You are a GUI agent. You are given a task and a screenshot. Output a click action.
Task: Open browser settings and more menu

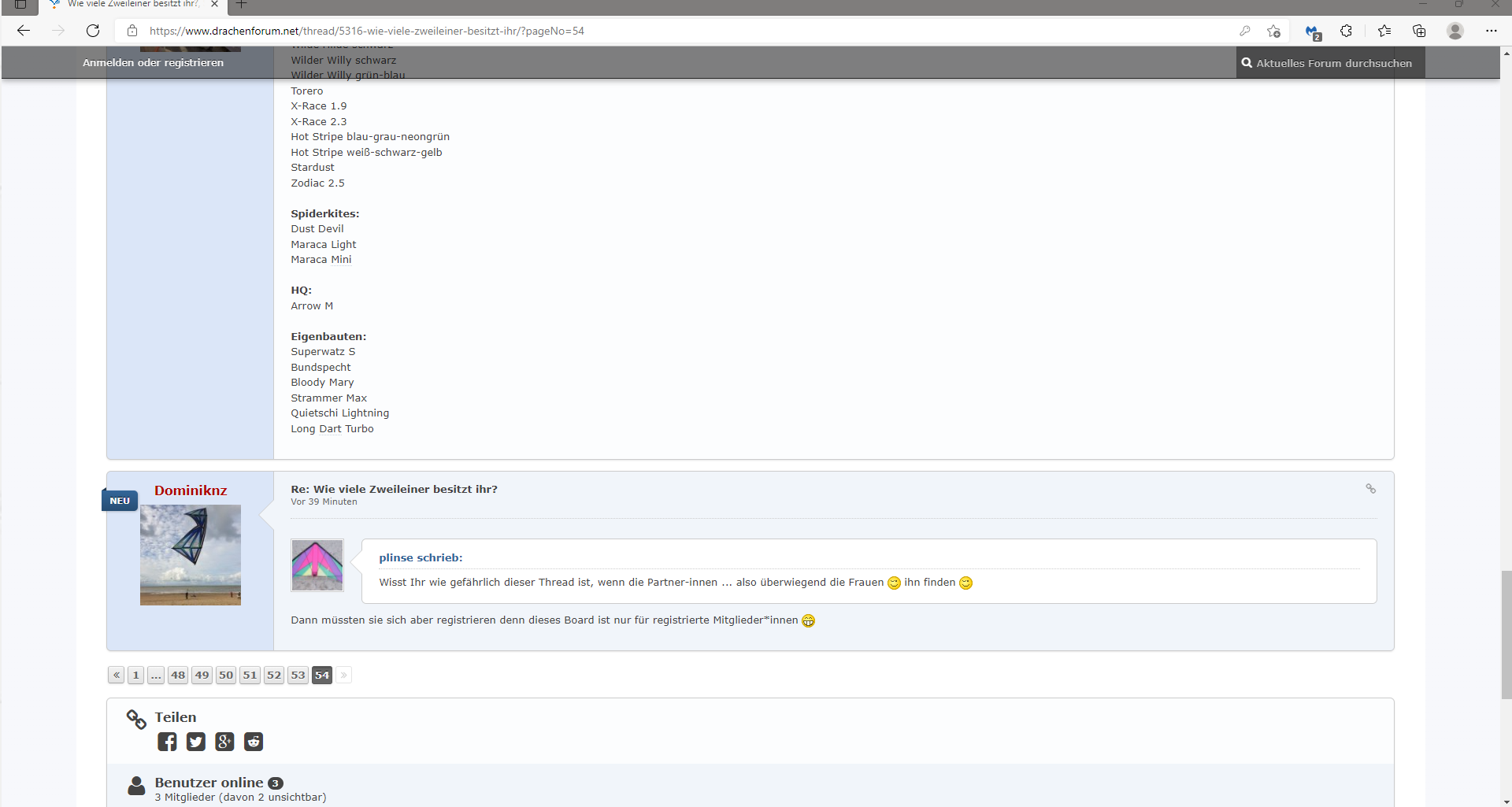(x=1491, y=31)
